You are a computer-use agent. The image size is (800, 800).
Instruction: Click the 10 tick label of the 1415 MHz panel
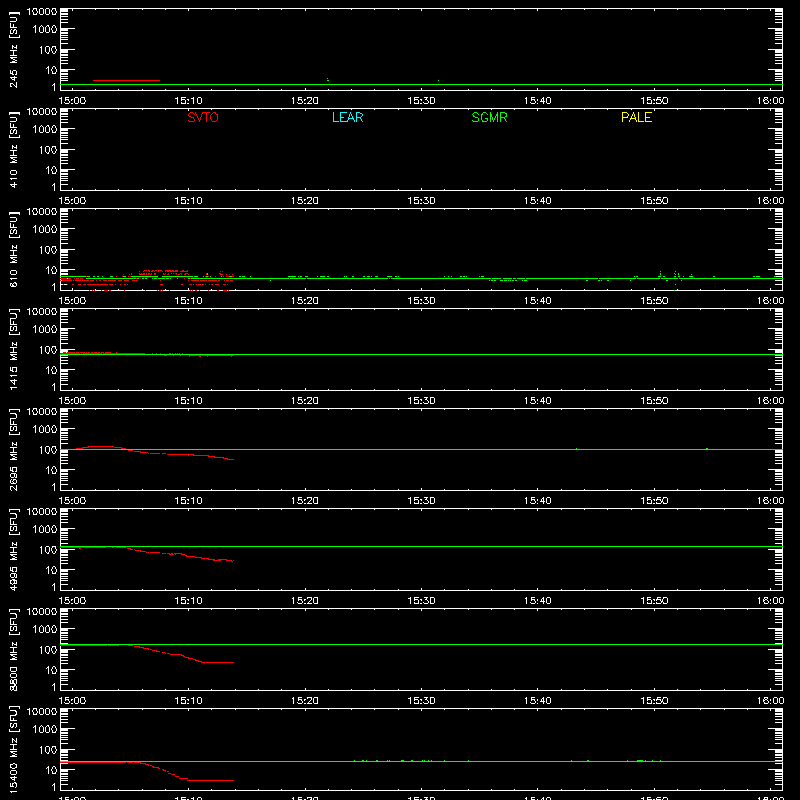(51, 370)
